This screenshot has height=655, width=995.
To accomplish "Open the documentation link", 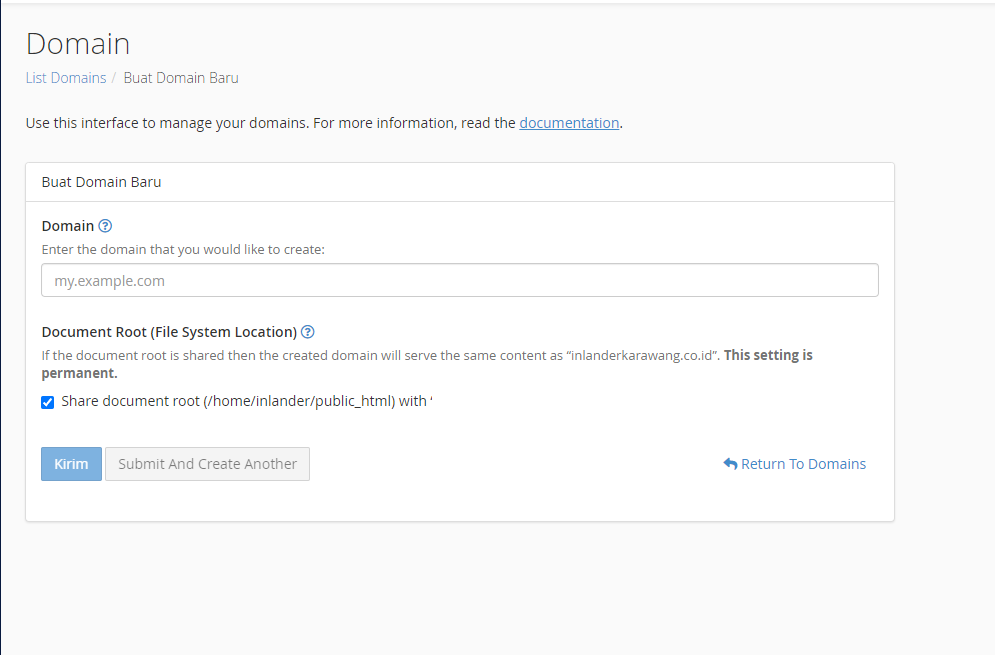I will (x=569, y=123).
